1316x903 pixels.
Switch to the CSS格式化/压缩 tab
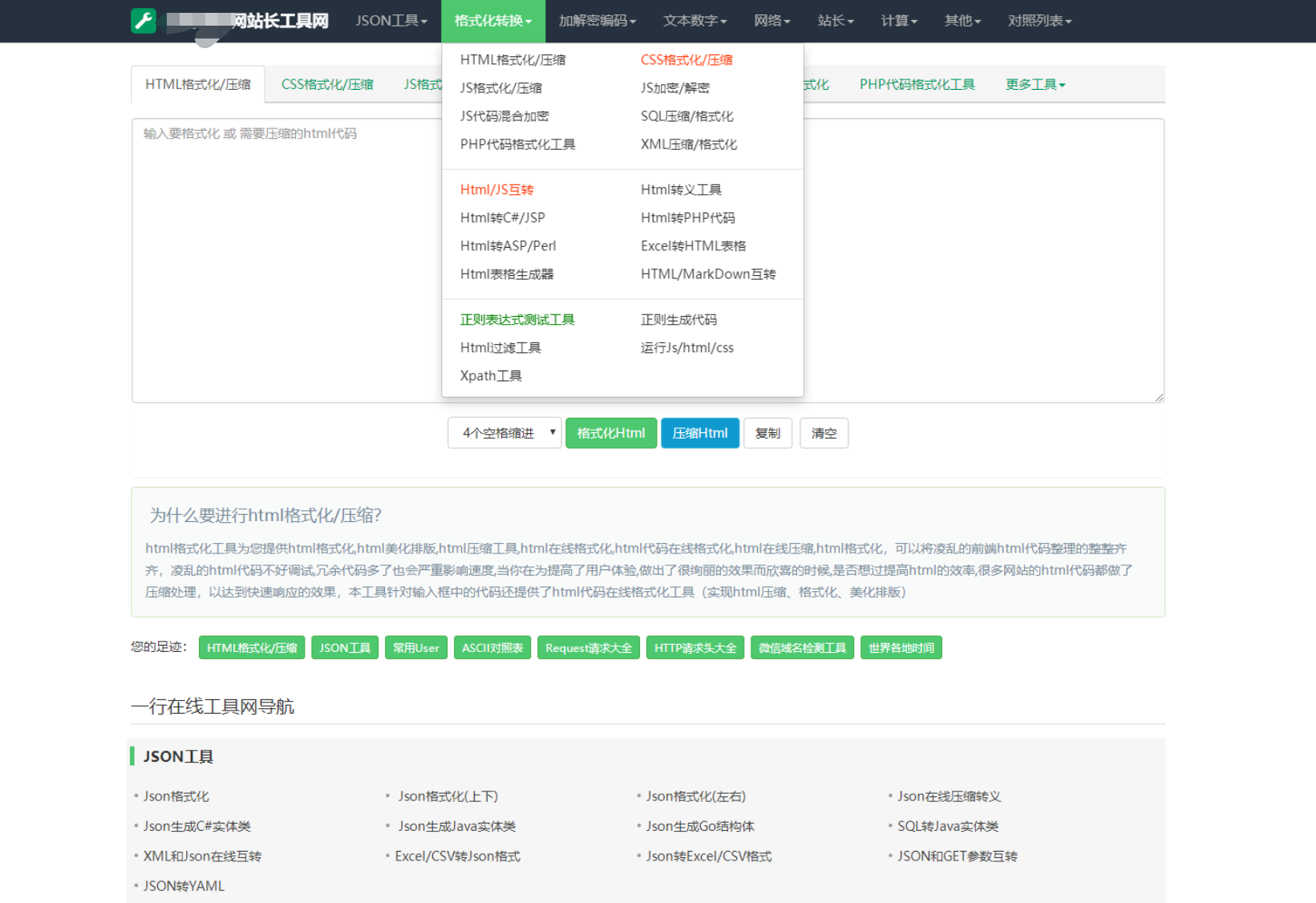[x=327, y=84]
